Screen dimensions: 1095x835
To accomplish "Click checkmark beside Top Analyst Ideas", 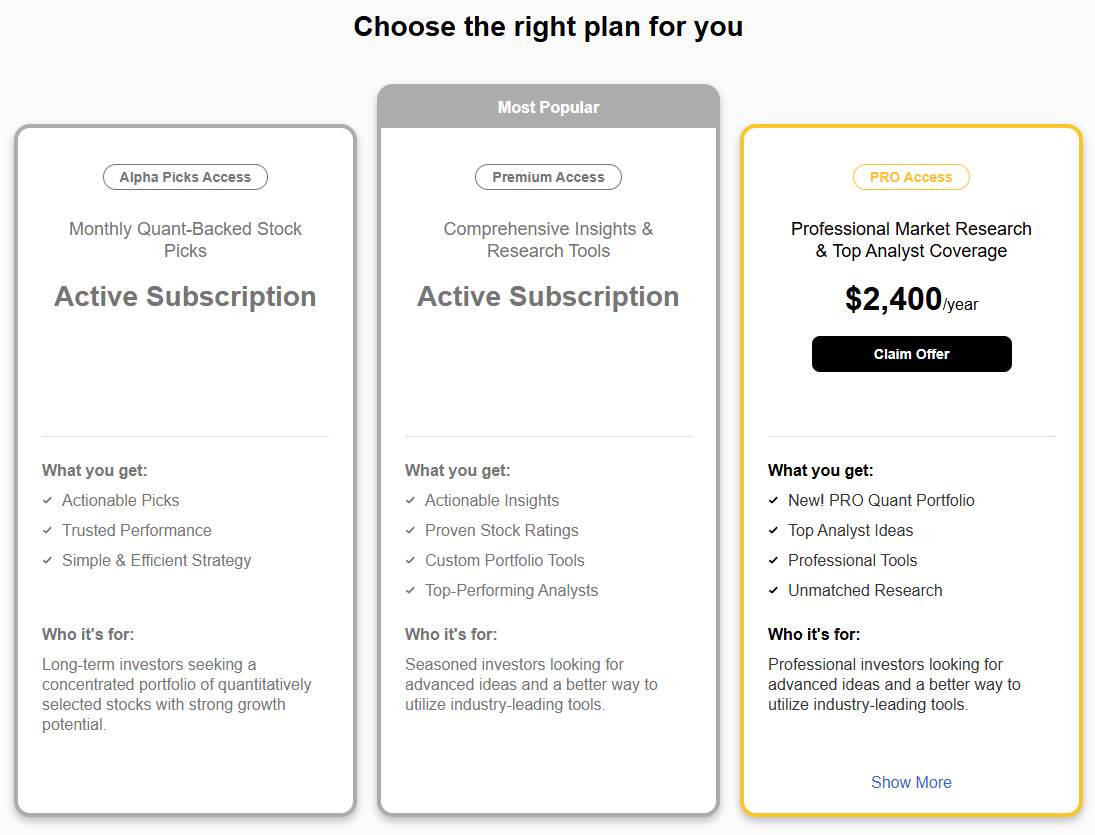I will (774, 530).
